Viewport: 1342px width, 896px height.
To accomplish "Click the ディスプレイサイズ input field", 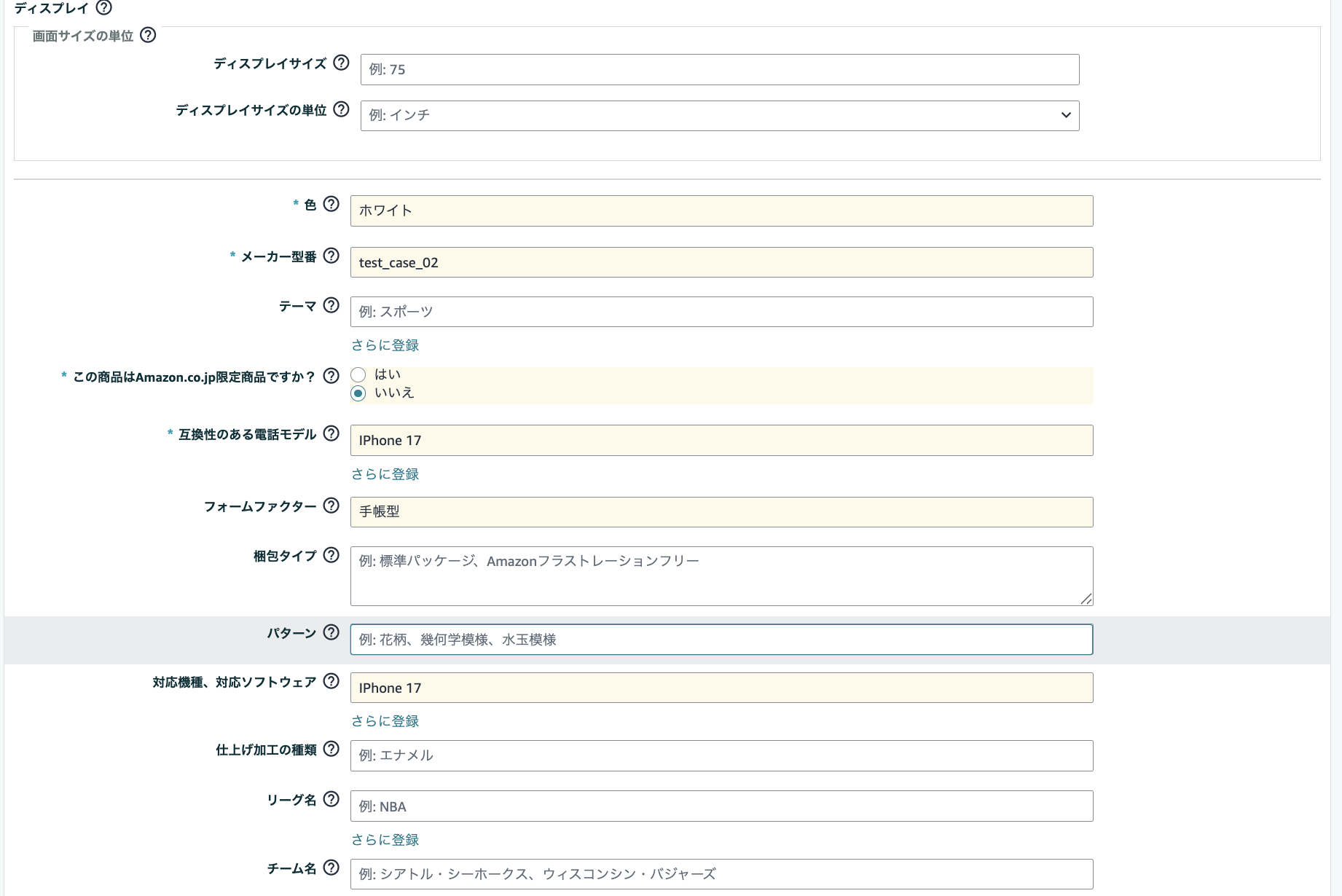I will click(x=719, y=70).
